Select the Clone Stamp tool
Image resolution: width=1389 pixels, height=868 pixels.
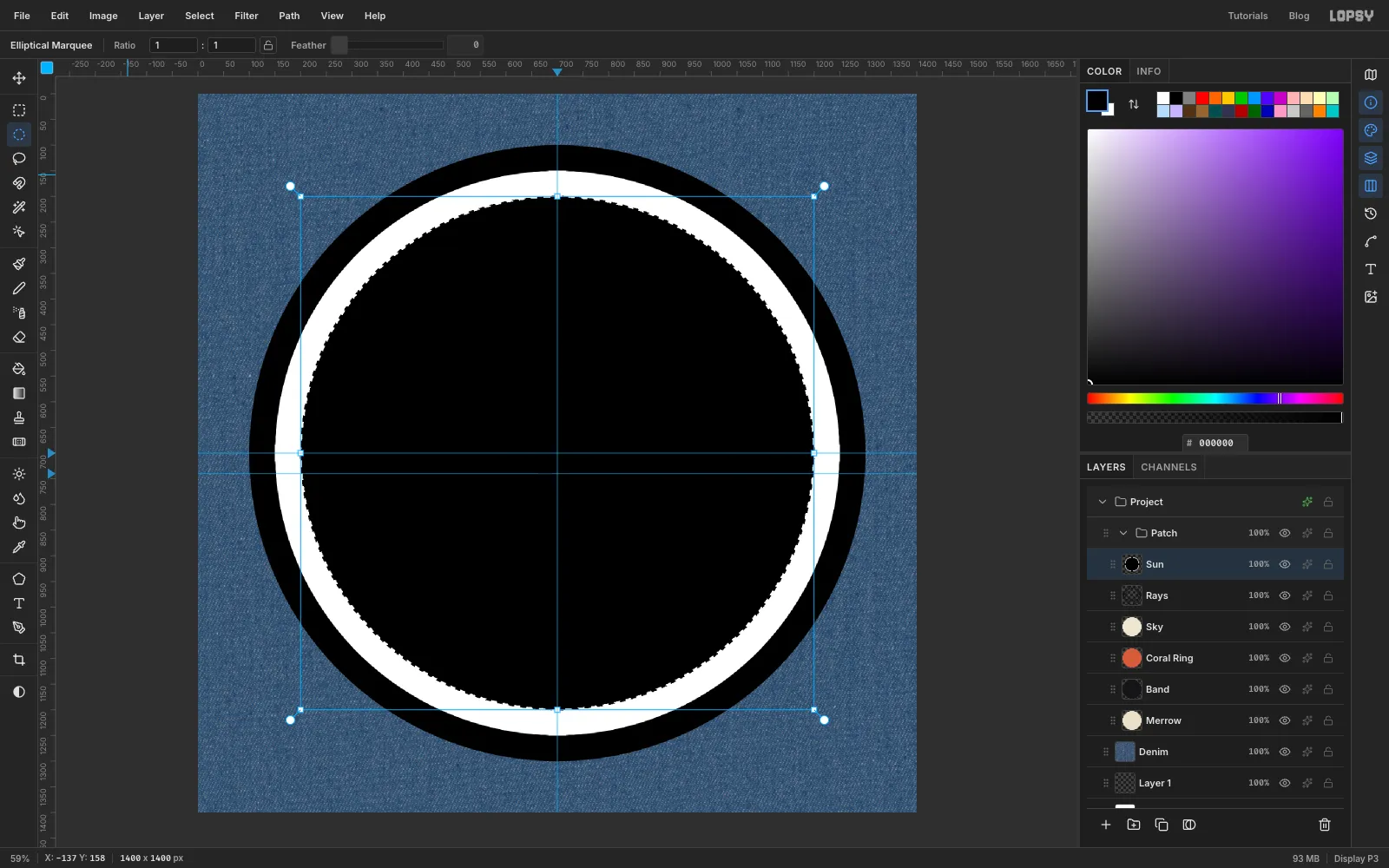pyautogui.click(x=19, y=418)
